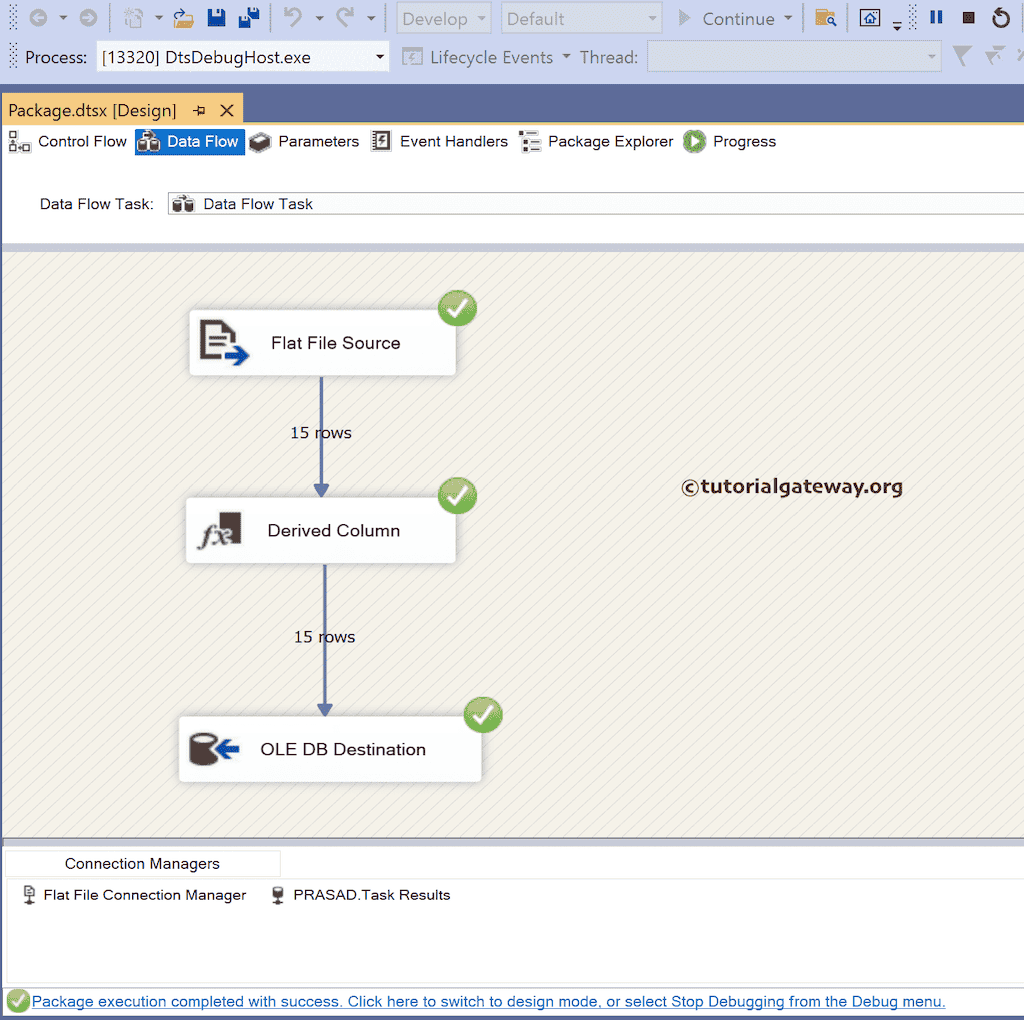Select the Break All pause icon
1024x1020 pixels.
[x=935, y=17]
